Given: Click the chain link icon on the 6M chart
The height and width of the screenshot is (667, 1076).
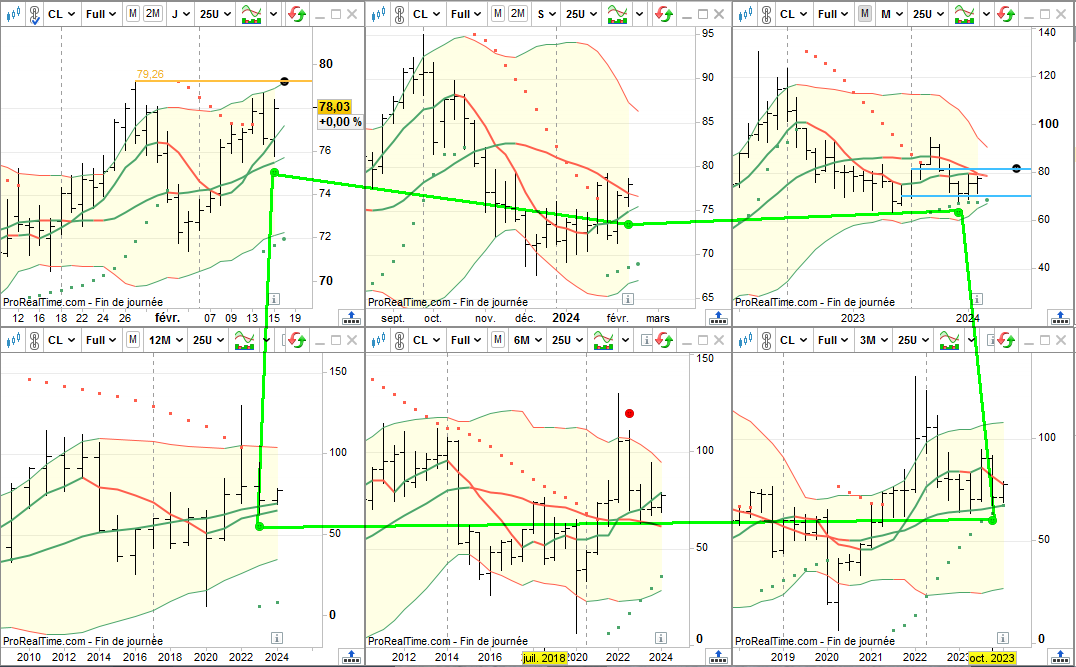Looking at the screenshot, I should click(x=401, y=340).
